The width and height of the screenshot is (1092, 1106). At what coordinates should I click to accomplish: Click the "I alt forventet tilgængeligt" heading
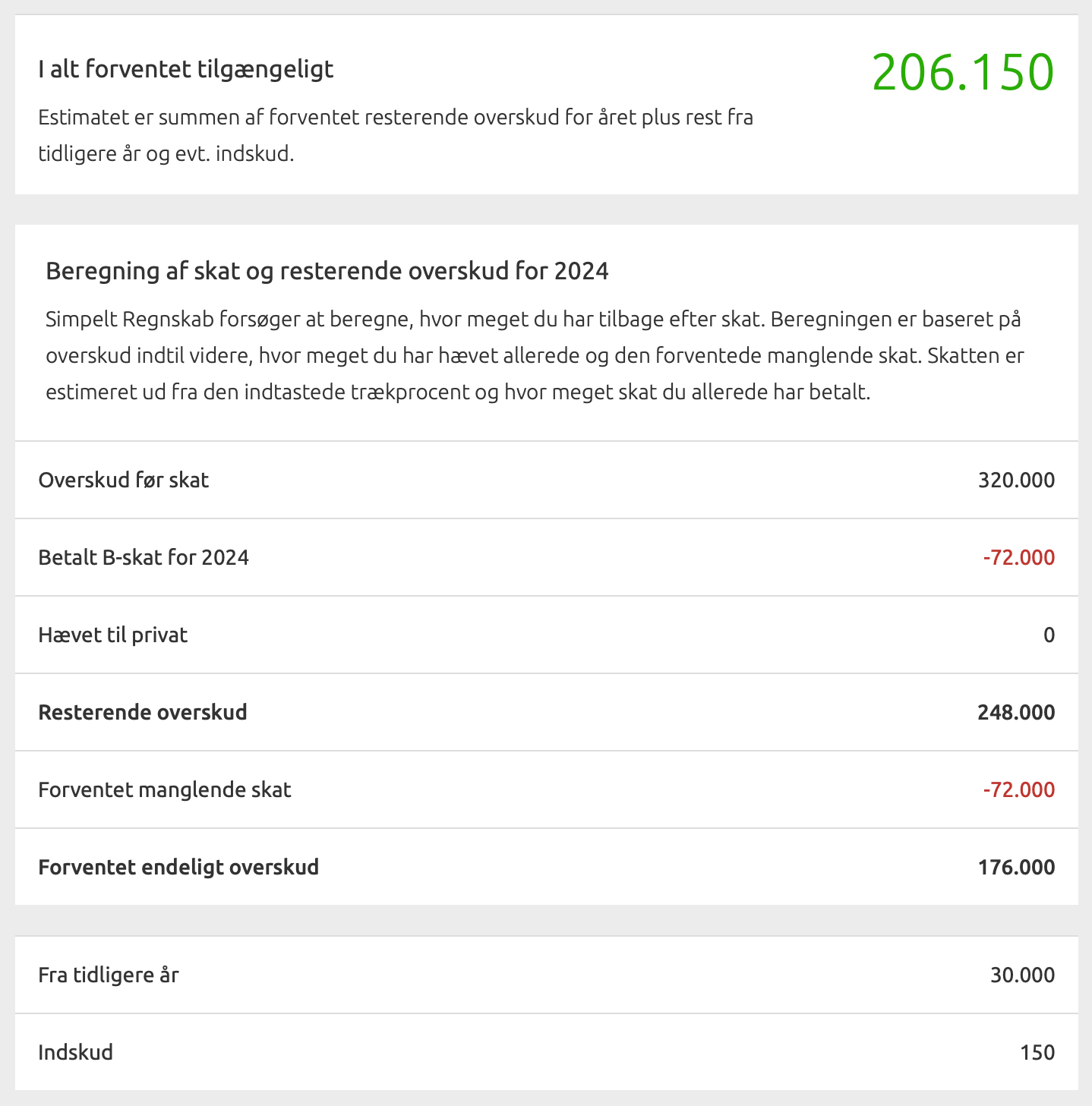pyautogui.click(x=186, y=69)
